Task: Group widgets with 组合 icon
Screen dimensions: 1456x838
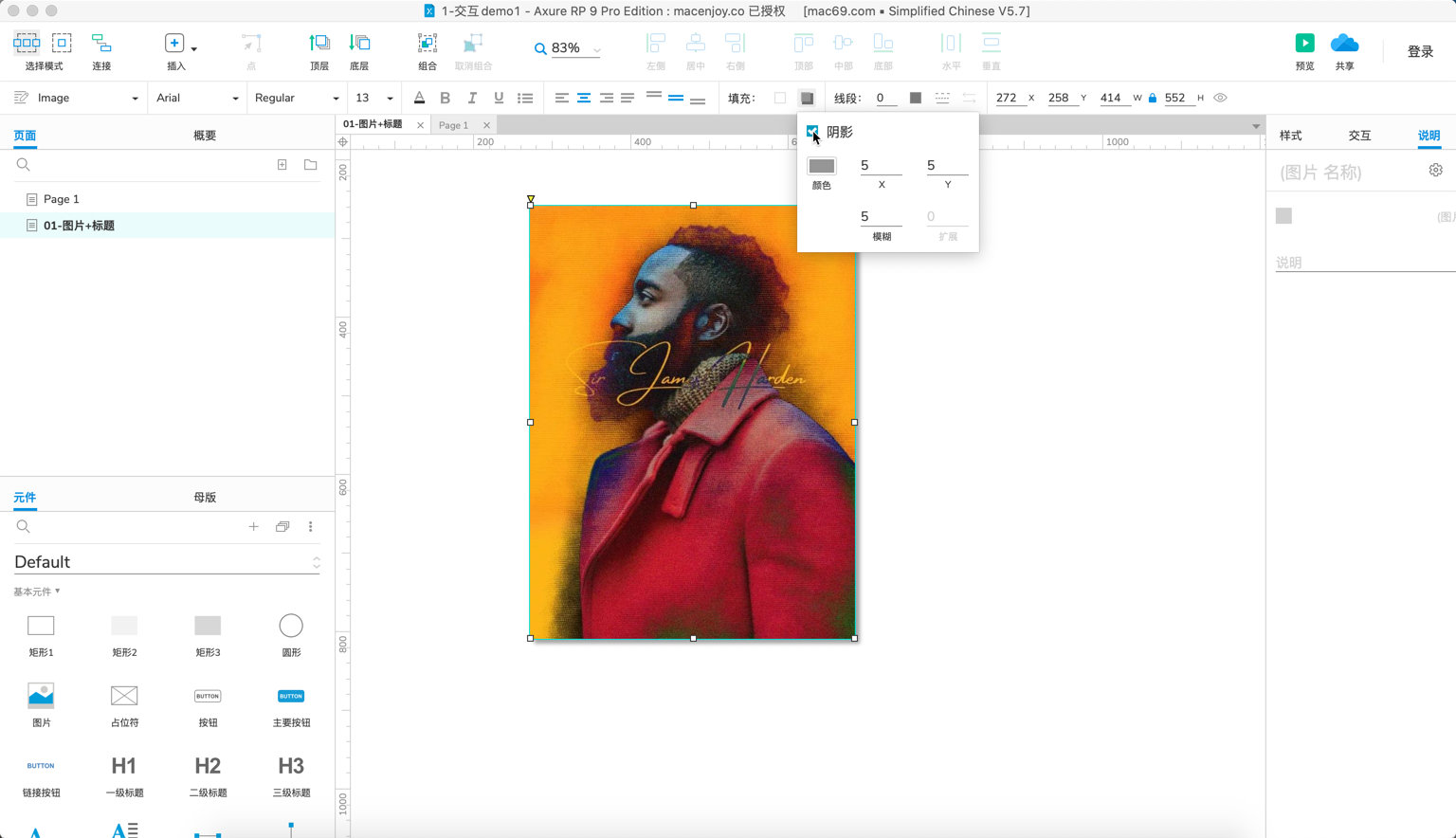Action: (428, 44)
